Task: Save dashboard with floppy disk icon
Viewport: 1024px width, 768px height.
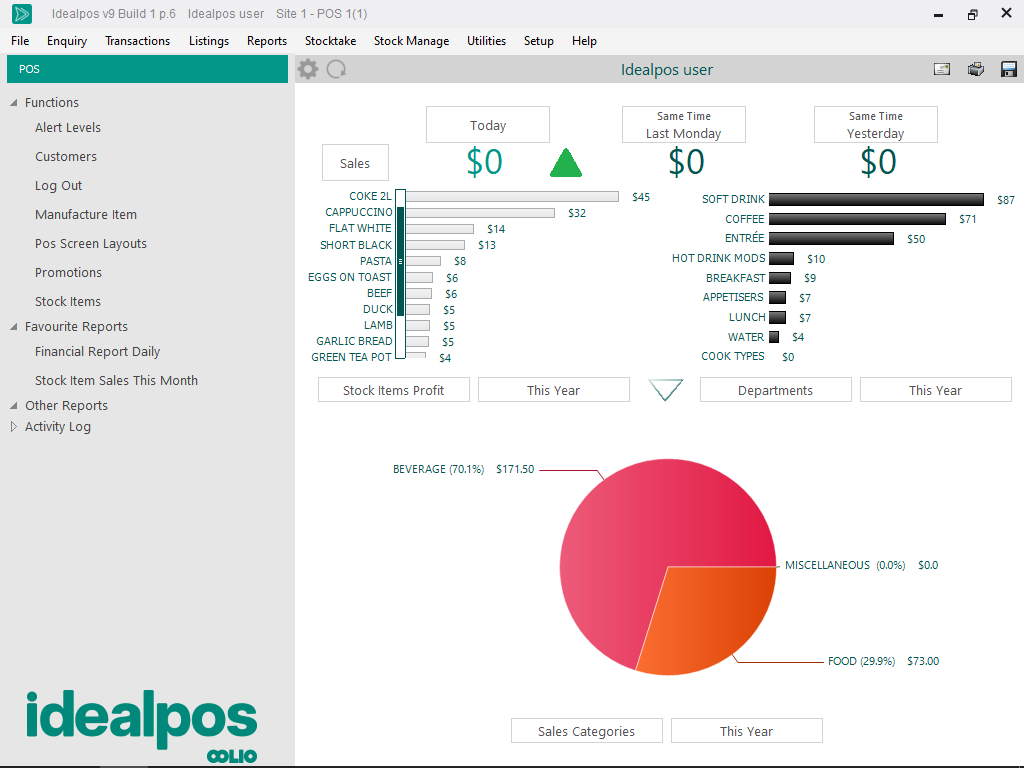Action: pyautogui.click(x=1008, y=69)
